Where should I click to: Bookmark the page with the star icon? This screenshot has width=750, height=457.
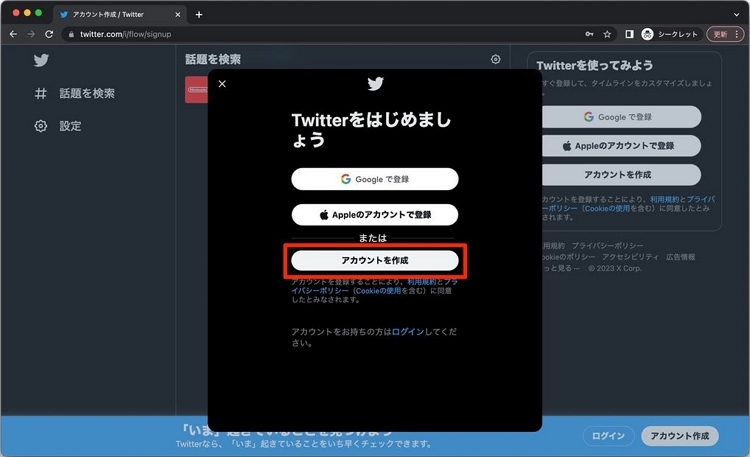[607, 34]
